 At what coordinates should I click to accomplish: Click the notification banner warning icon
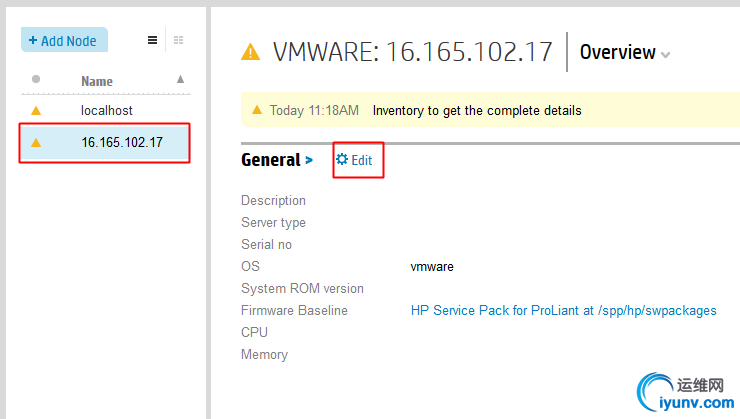pos(257,110)
